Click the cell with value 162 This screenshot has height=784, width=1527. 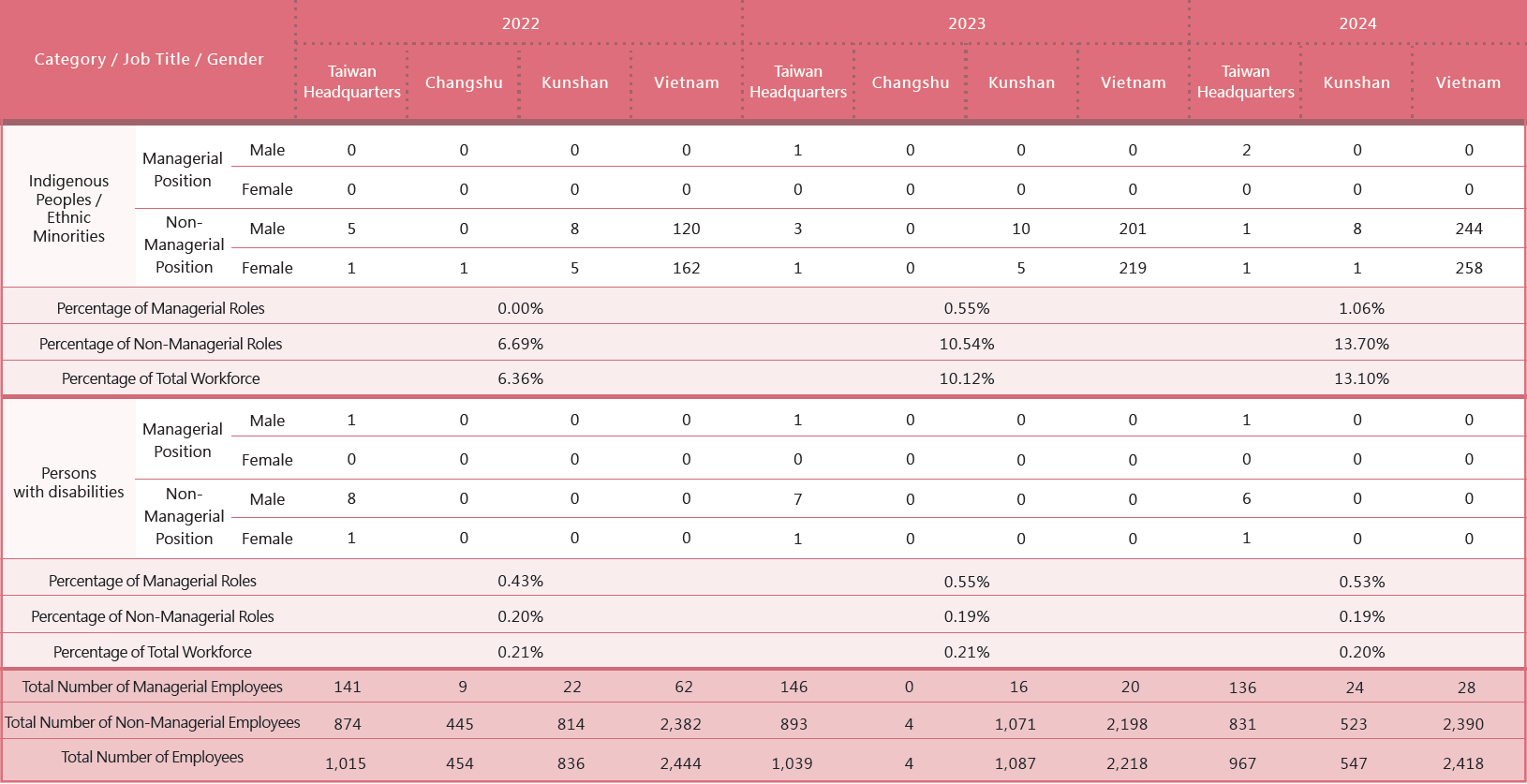[686, 268]
